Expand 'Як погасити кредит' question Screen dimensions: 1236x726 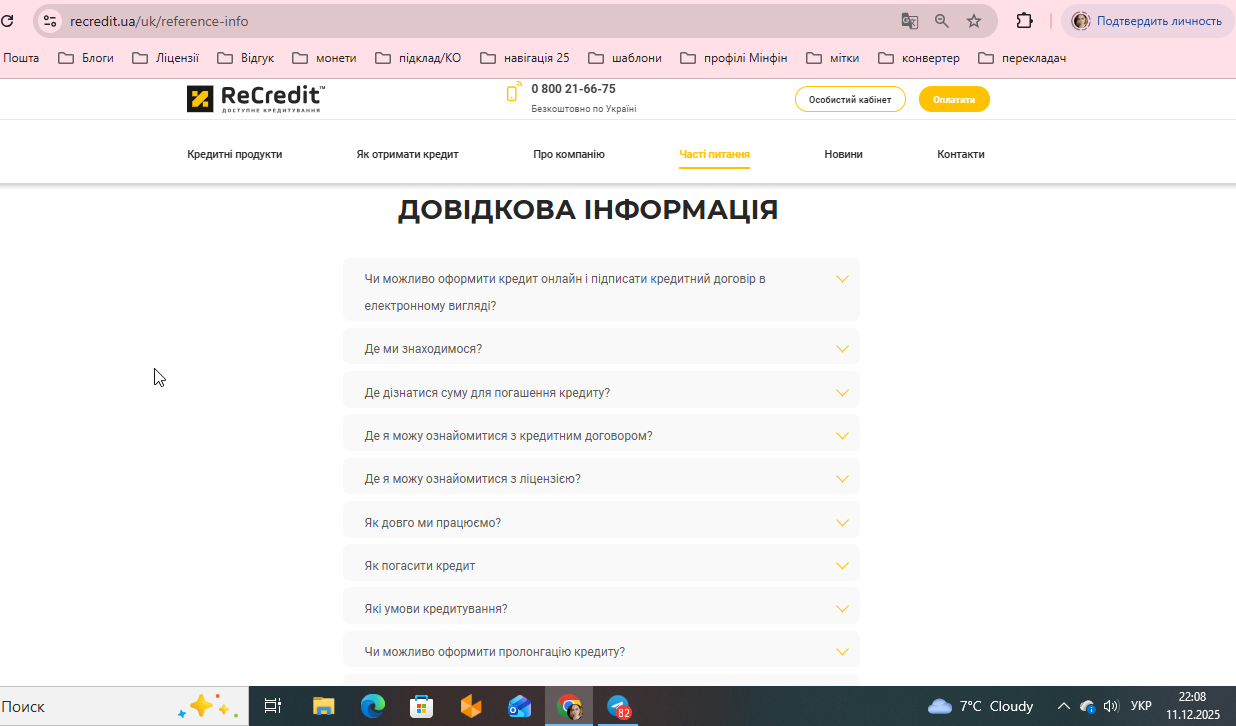(601, 565)
